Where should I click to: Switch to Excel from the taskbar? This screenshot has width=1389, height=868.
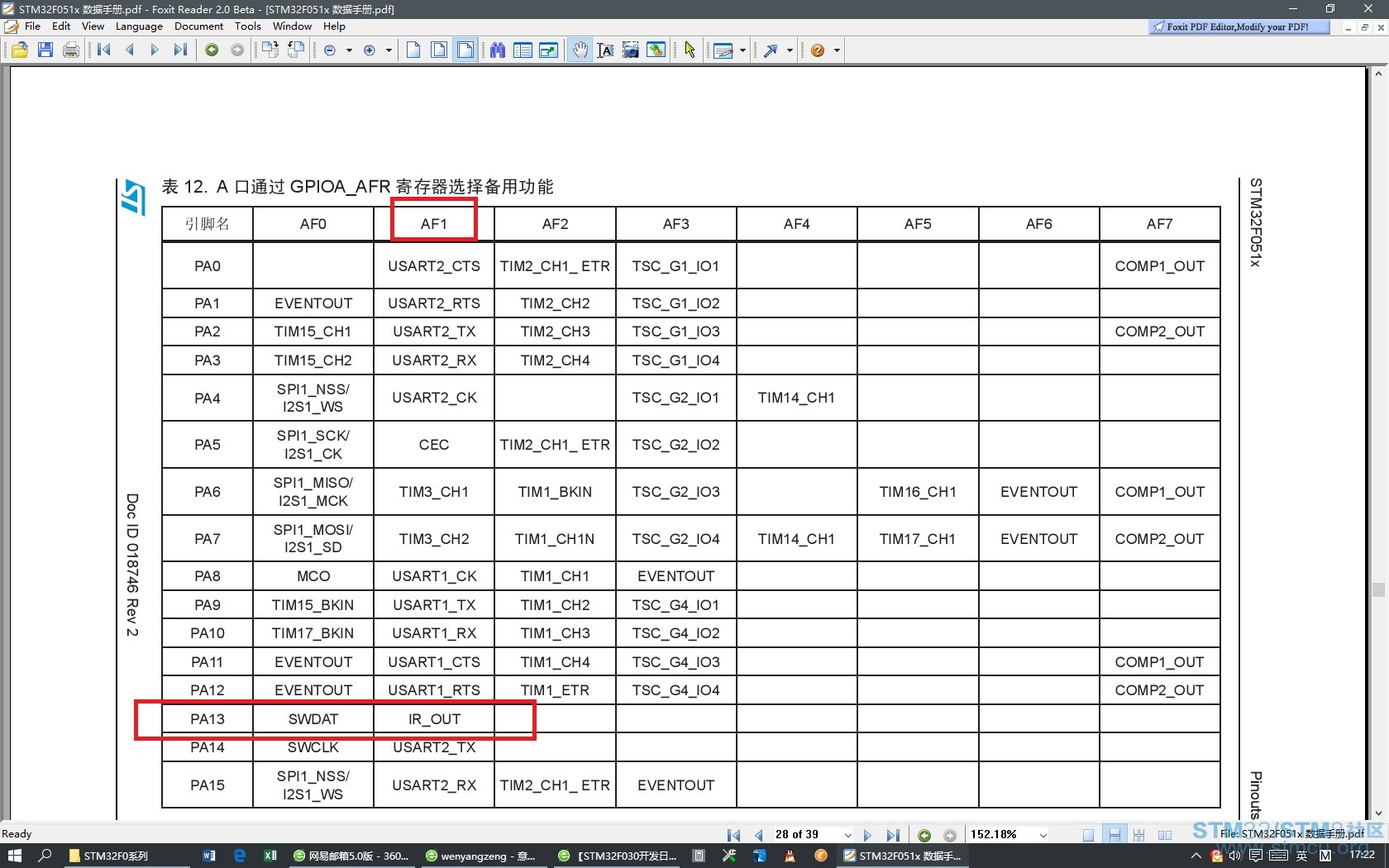[270, 856]
